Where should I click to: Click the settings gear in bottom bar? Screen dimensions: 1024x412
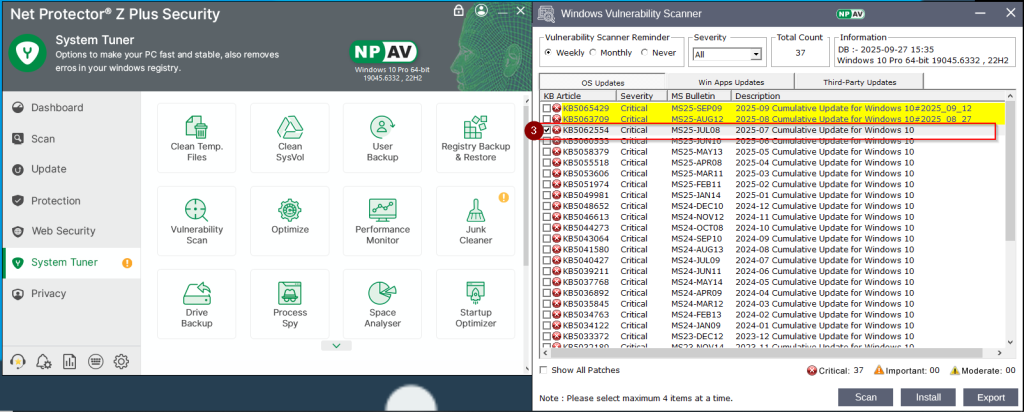[121, 361]
